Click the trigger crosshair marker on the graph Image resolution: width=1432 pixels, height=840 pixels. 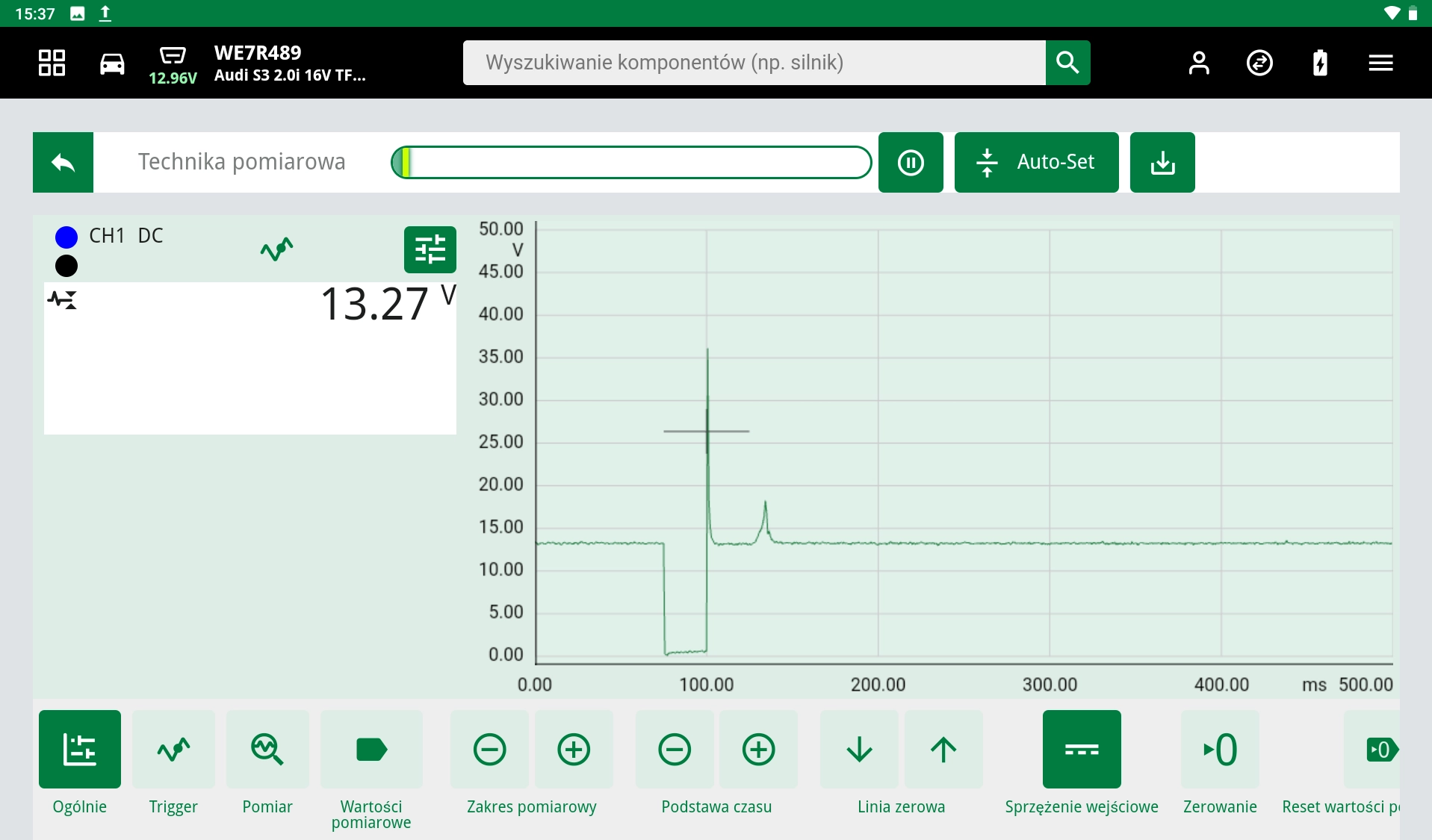click(x=707, y=431)
